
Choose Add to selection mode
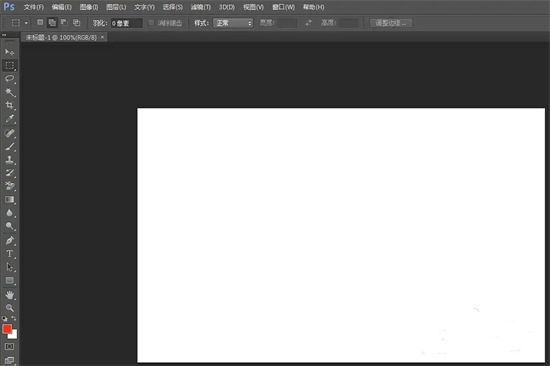(52, 23)
